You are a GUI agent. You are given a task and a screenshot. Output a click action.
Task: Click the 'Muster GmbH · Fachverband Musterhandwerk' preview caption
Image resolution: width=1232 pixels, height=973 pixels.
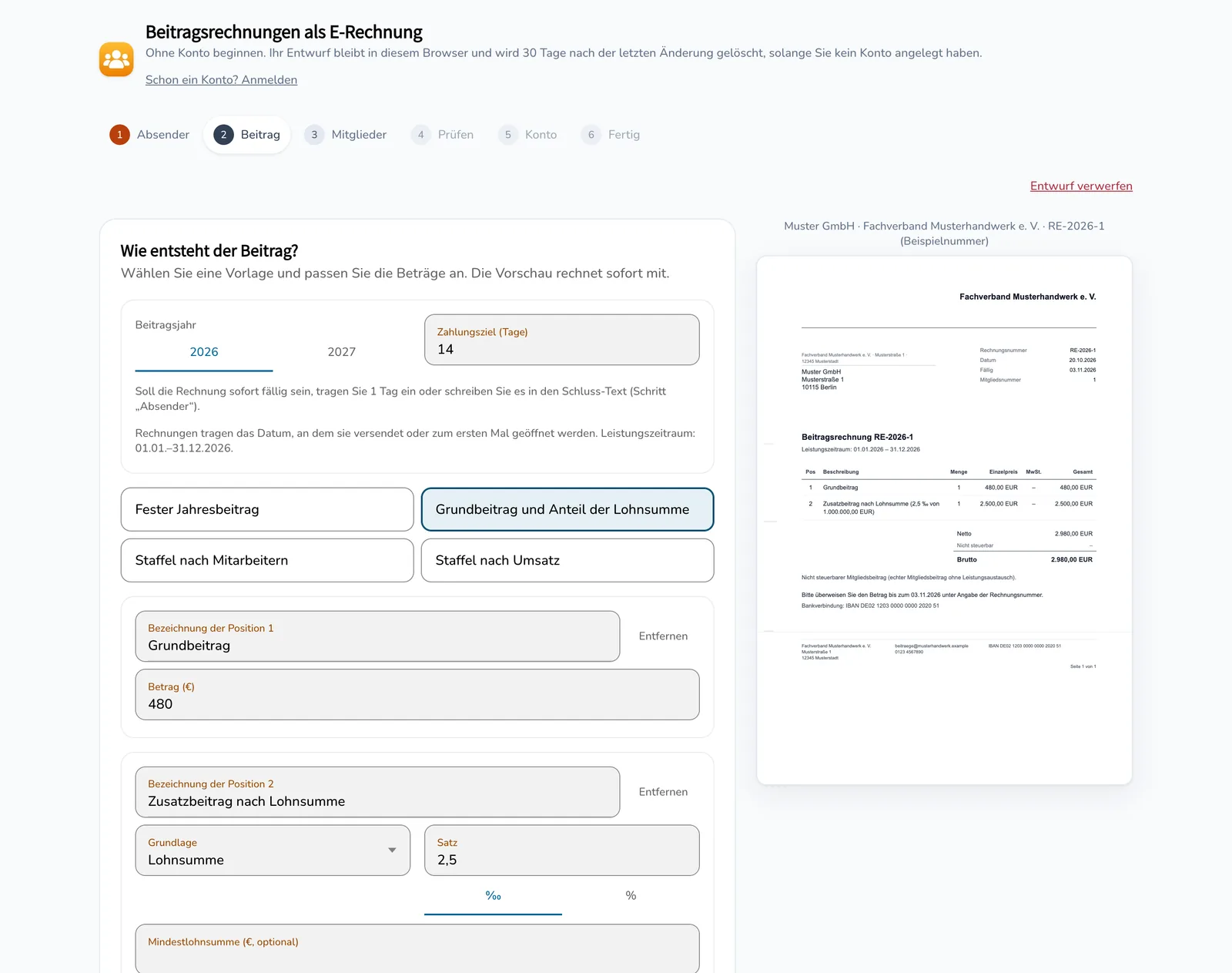tap(944, 233)
